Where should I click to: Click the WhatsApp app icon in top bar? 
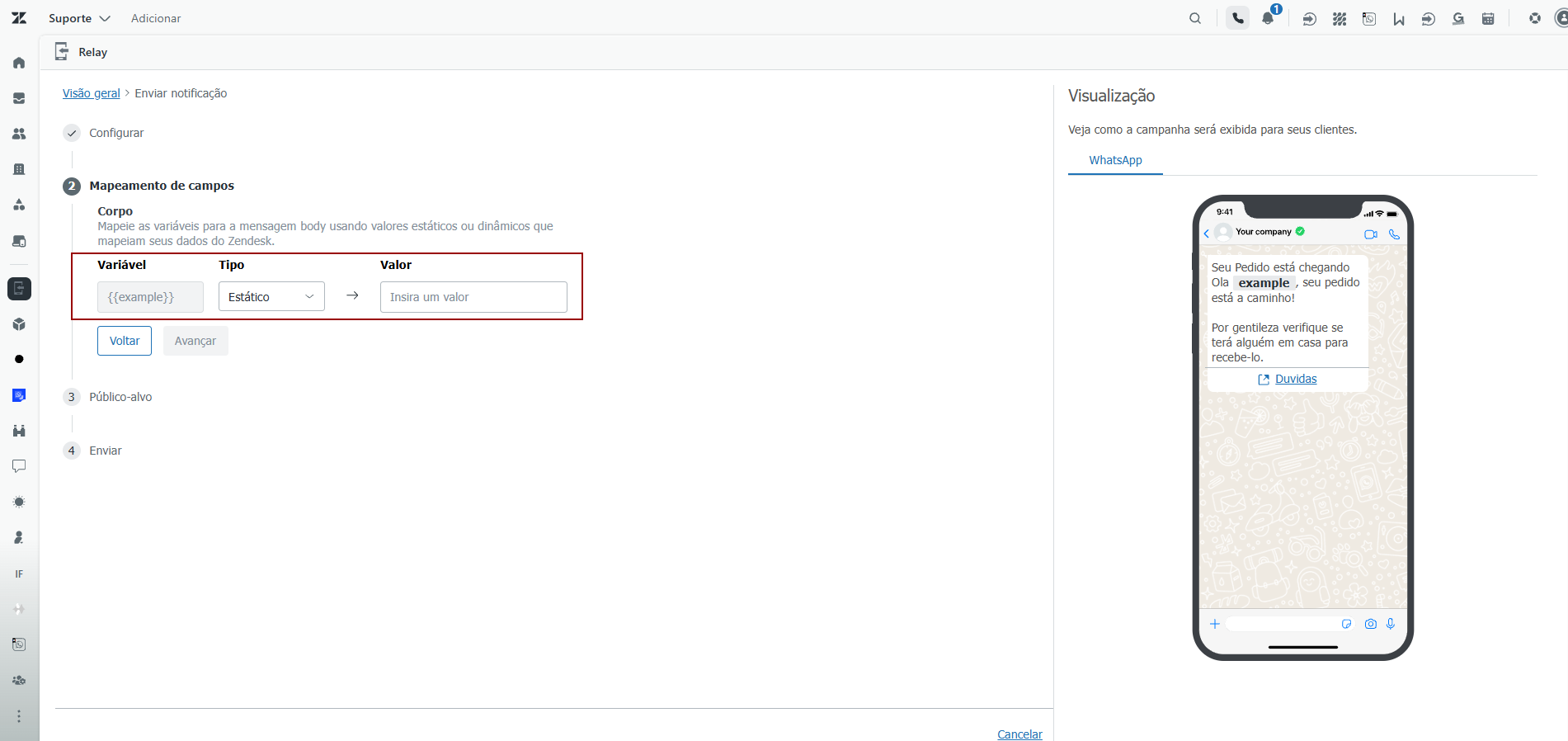click(x=1369, y=19)
